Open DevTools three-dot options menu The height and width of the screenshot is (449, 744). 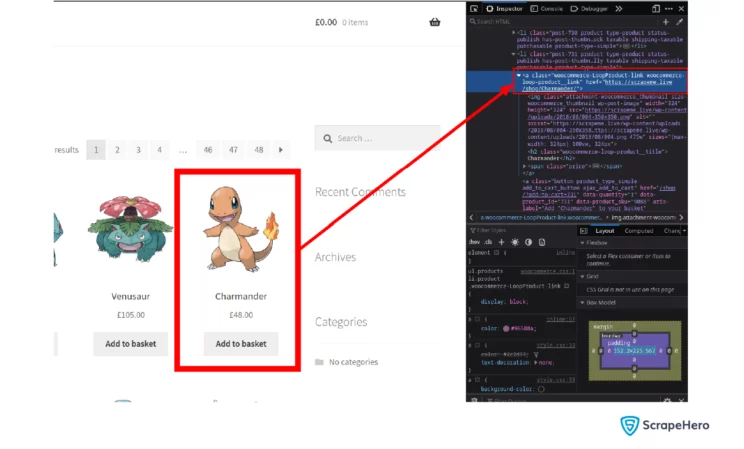pyautogui.click(x=669, y=9)
